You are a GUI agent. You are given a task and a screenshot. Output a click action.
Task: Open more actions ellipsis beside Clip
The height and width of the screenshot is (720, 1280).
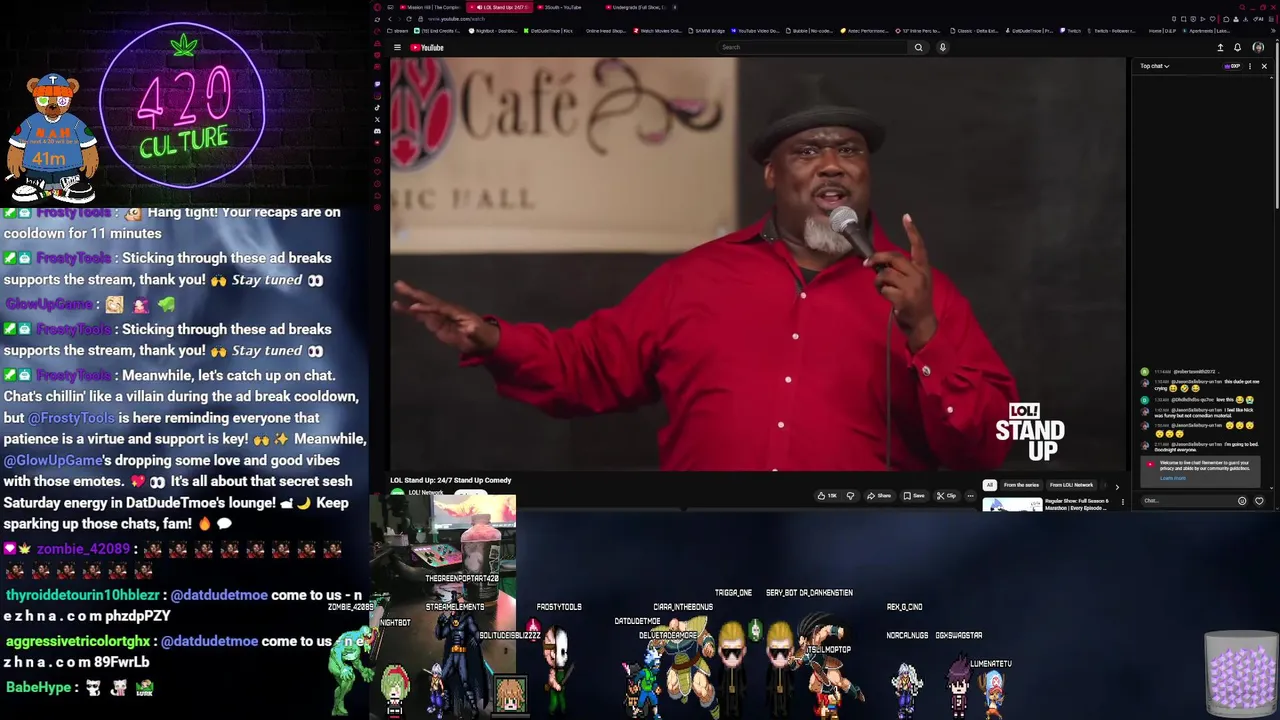coord(970,496)
